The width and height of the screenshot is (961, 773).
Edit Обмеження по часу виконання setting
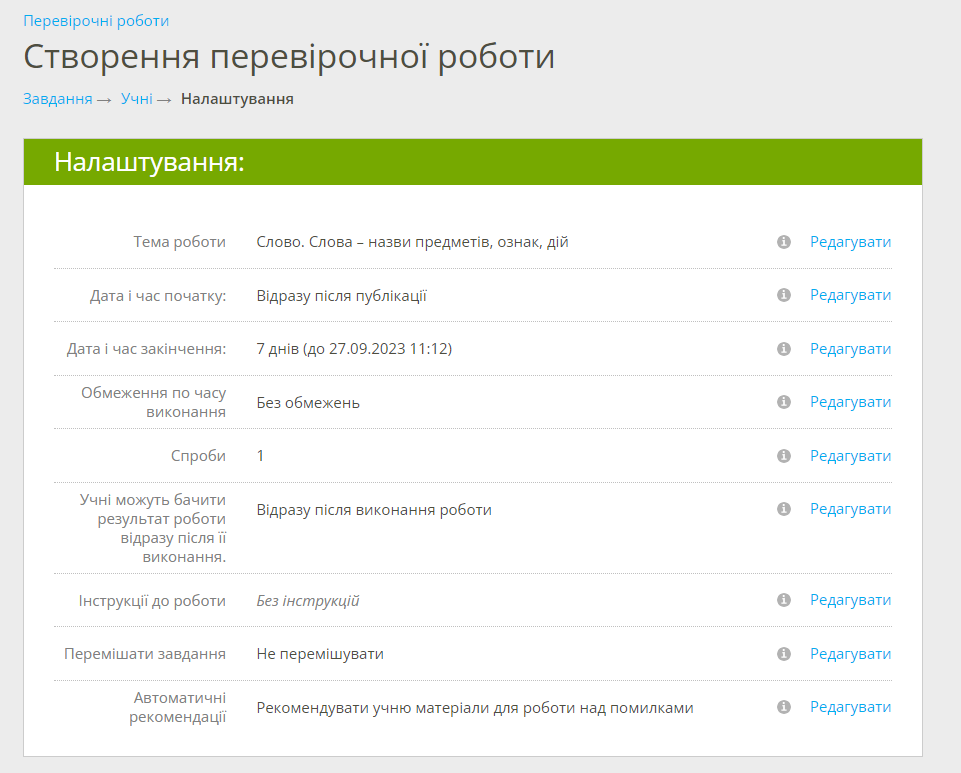point(850,402)
